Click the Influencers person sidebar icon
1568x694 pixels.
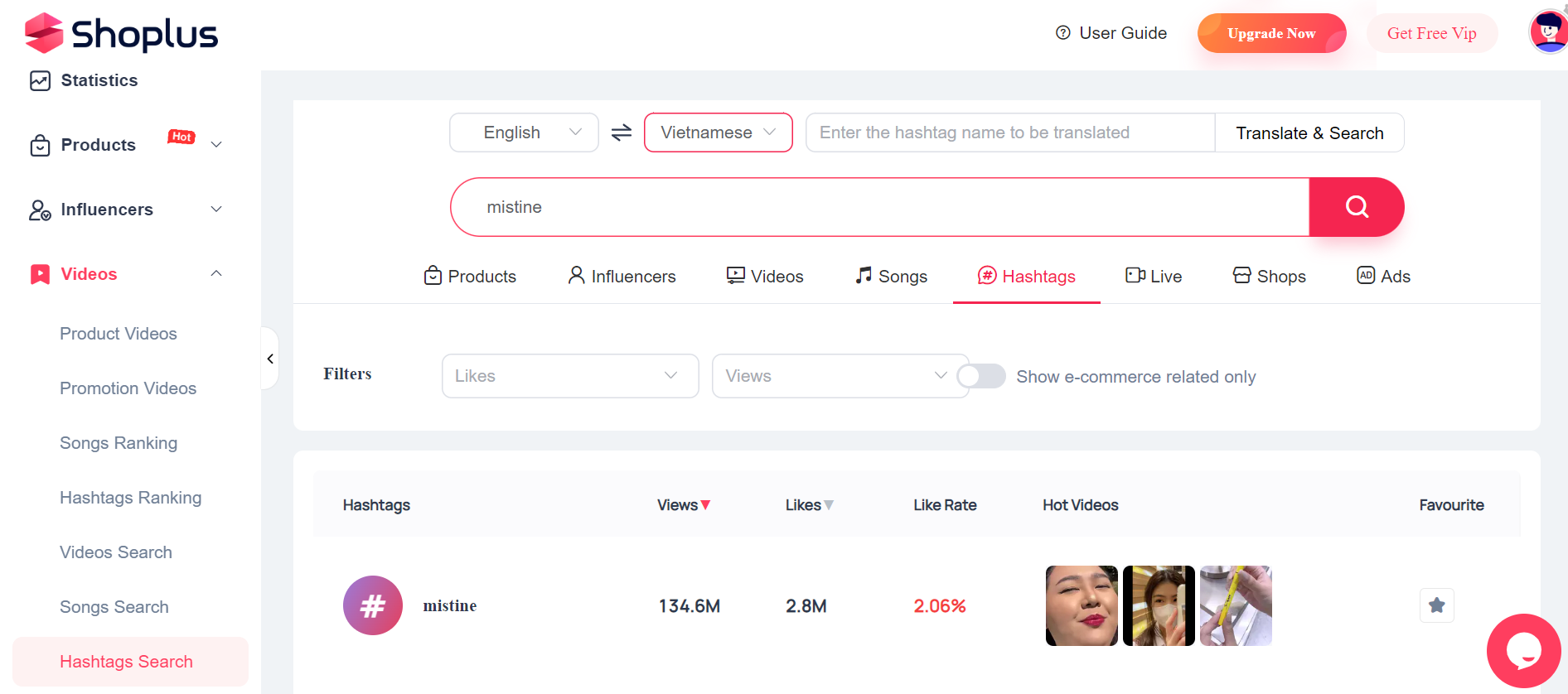click(40, 210)
